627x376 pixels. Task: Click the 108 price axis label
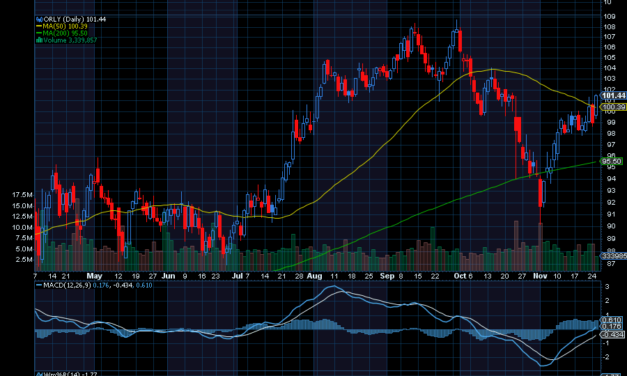tap(609, 27)
